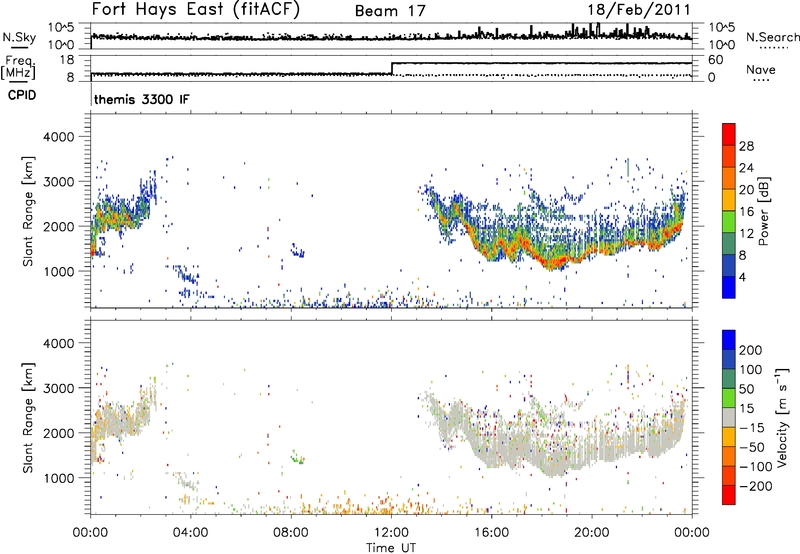The height and width of the screenshot is (554, 800).
Task: Select the "Velocity [m s⁻¹]" colorbar title
Action: click(x=781, y=417)
